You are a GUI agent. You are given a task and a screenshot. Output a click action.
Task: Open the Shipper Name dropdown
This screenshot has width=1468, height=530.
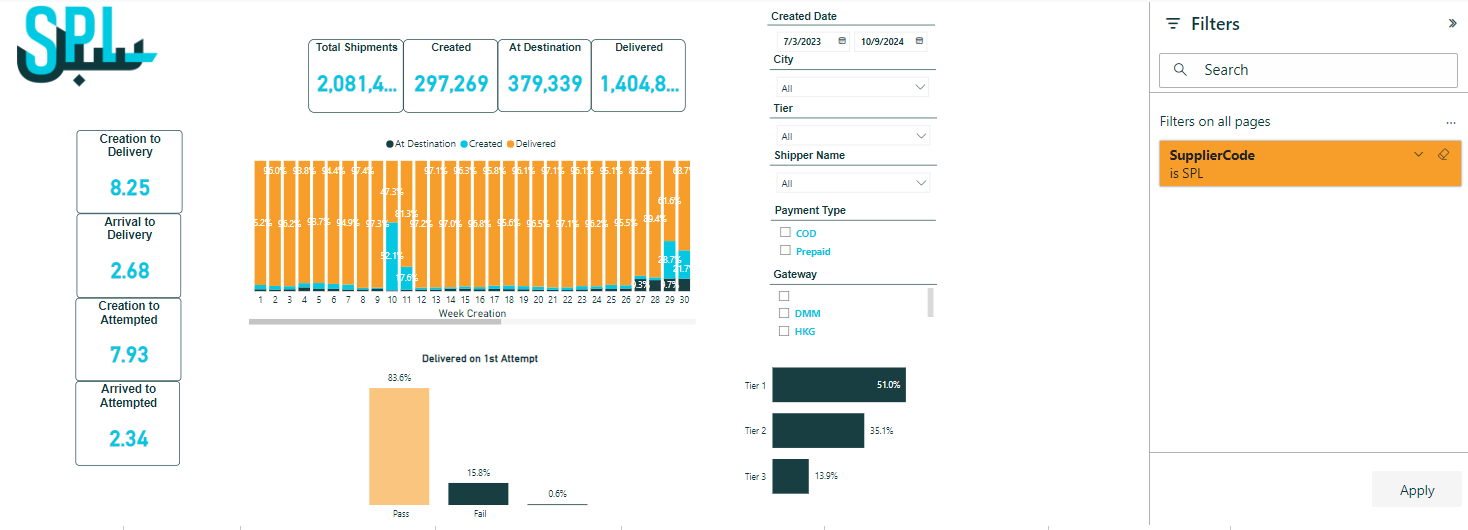853,183
